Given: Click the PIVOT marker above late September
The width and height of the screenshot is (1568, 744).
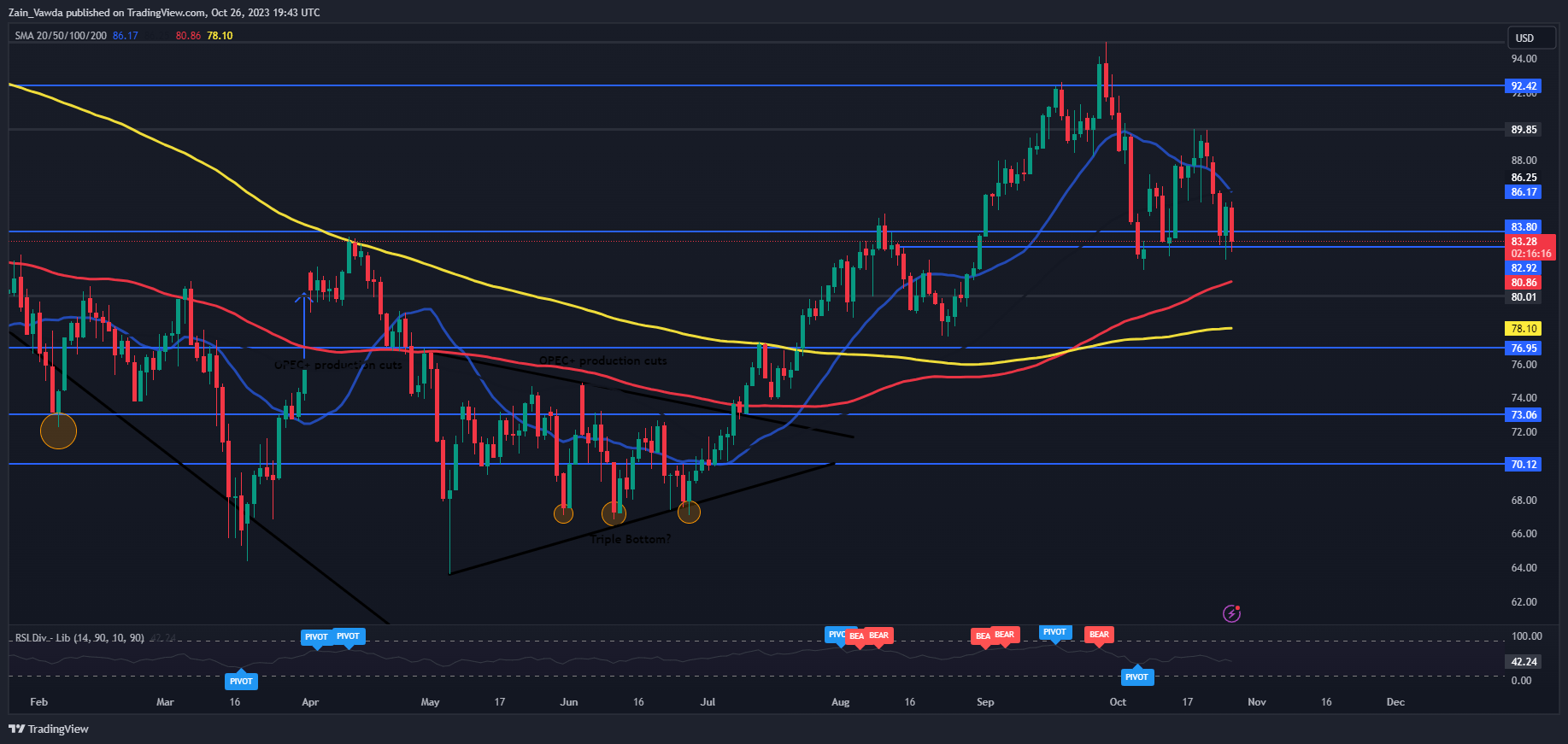Looking at the screenshot, I should pyautogui.click(x=1054, y=632).
